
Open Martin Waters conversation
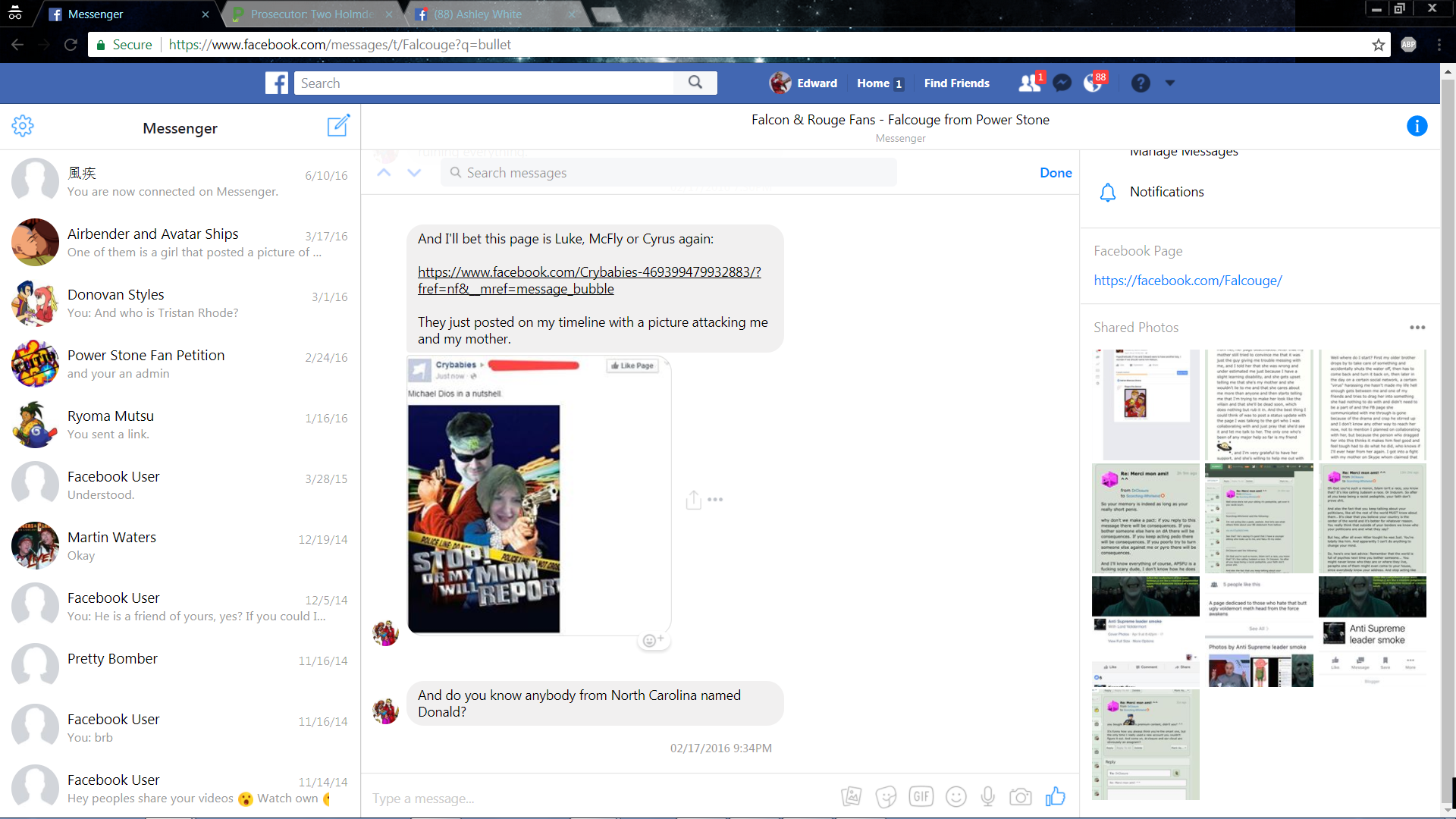click(x=180, y=545)
